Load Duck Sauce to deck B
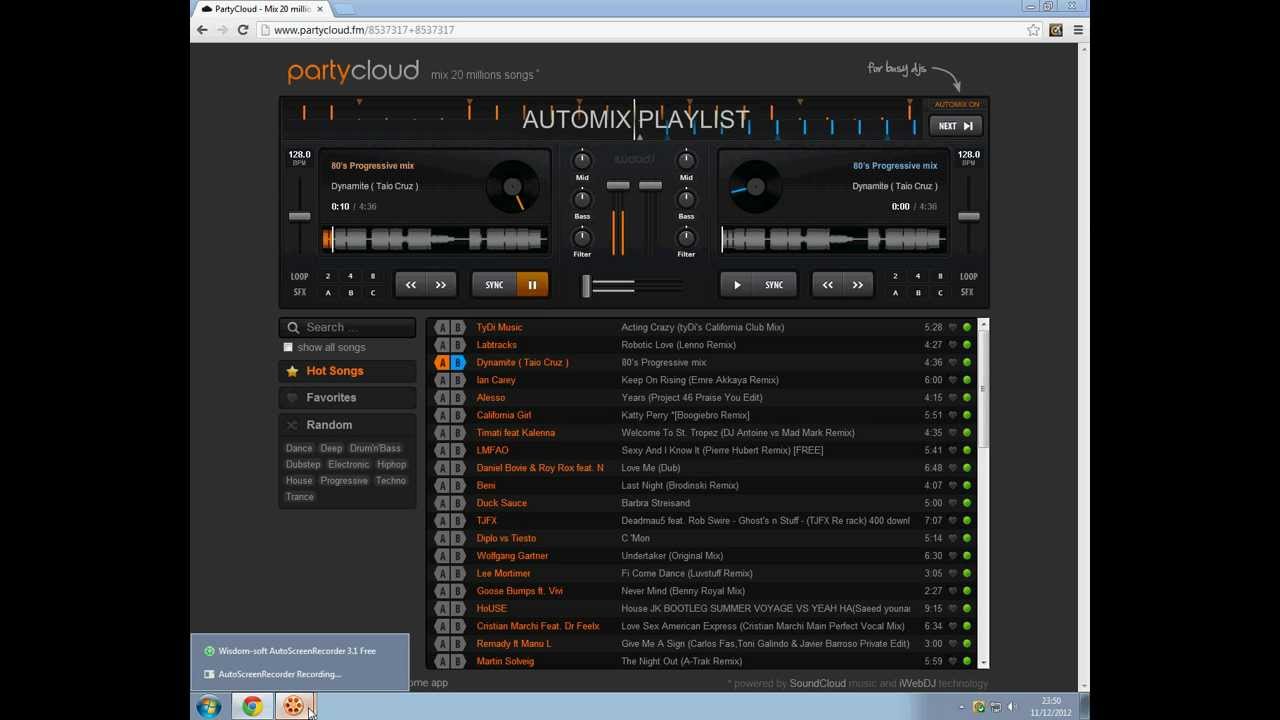 458,503
